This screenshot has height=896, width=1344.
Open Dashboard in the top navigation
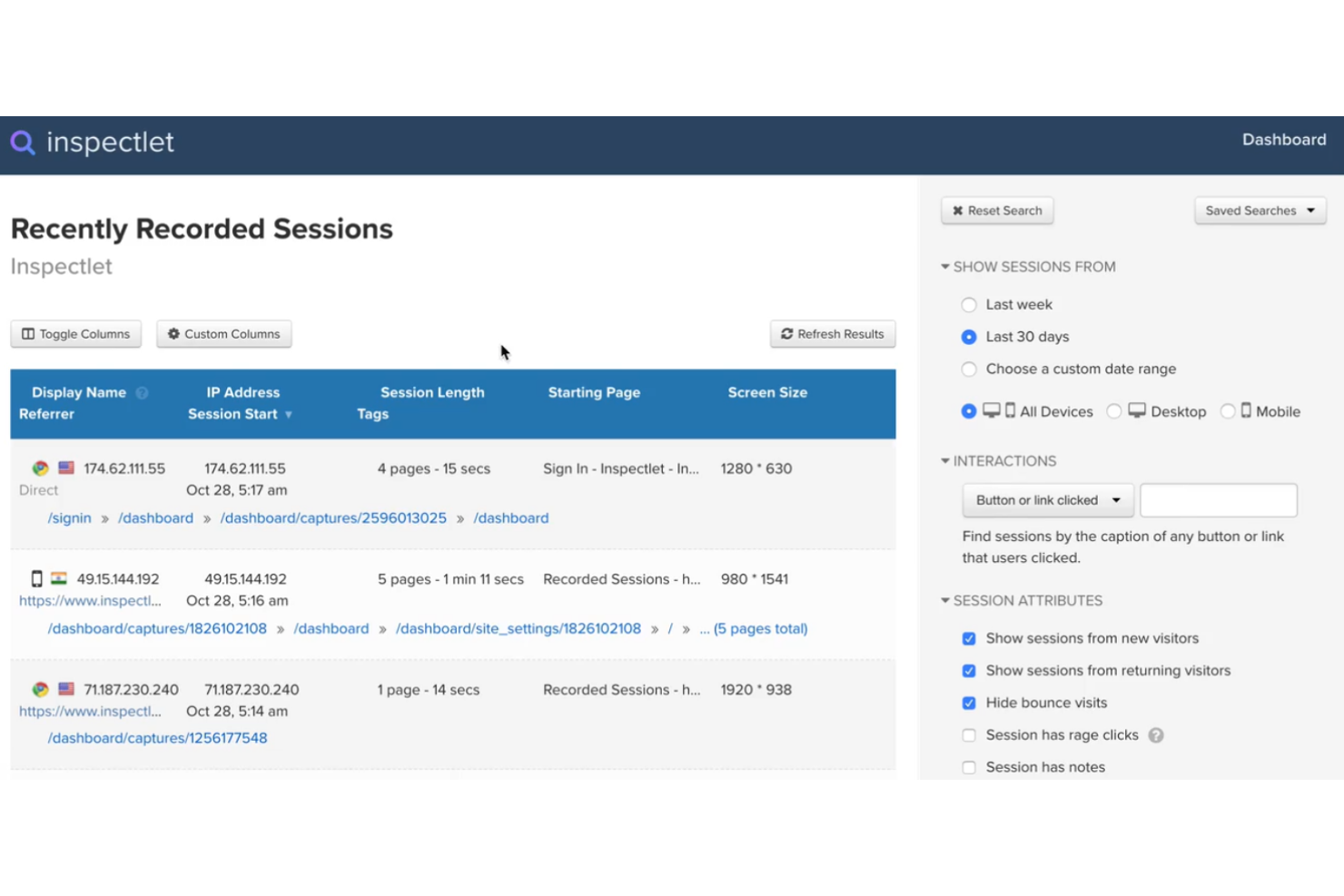(1284, 140)
